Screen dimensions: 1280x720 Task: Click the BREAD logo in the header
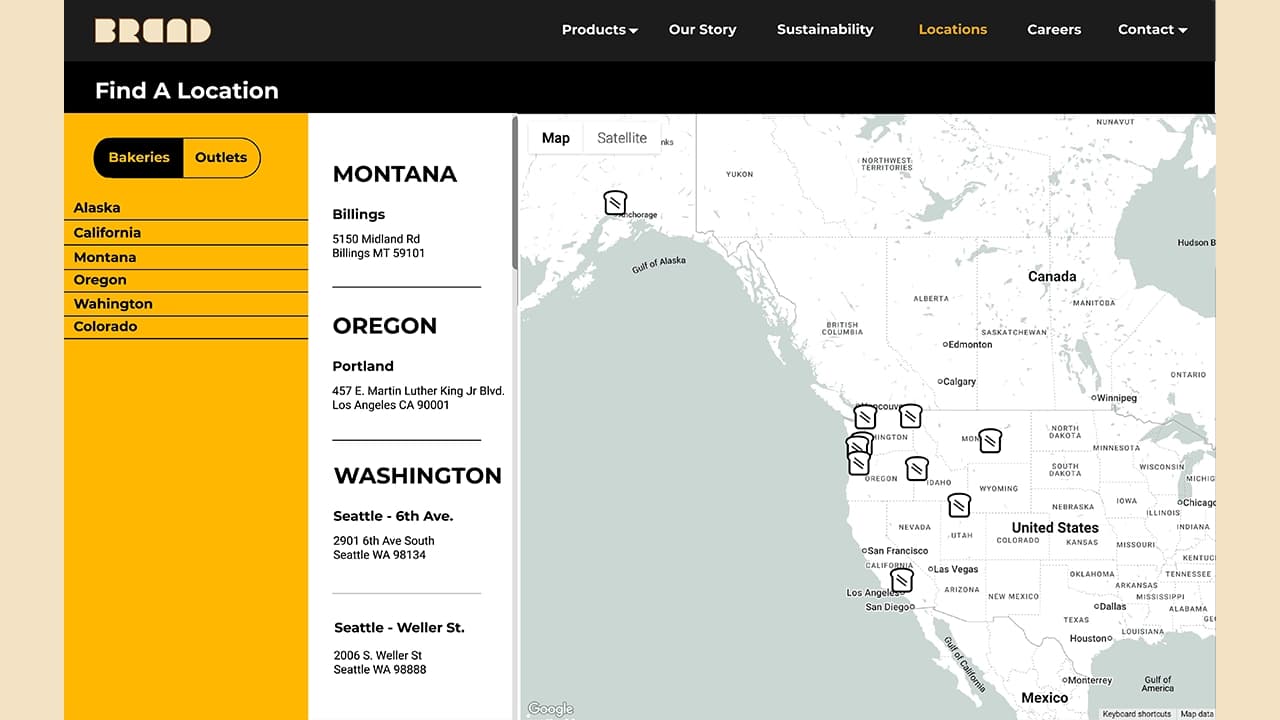click(152, 31)
